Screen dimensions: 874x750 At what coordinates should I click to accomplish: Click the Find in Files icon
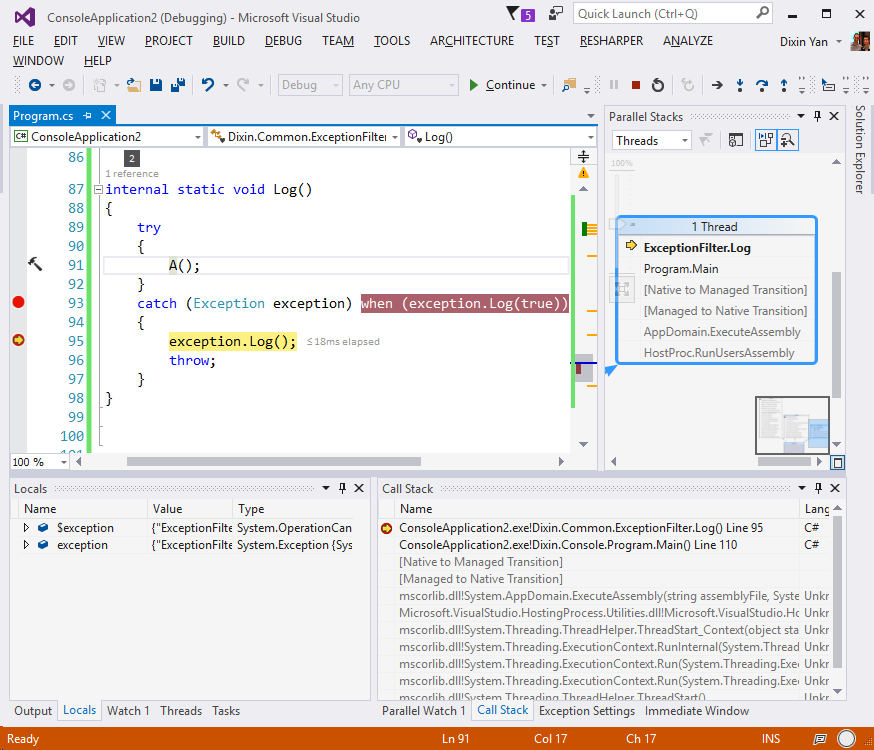point(569,85)
